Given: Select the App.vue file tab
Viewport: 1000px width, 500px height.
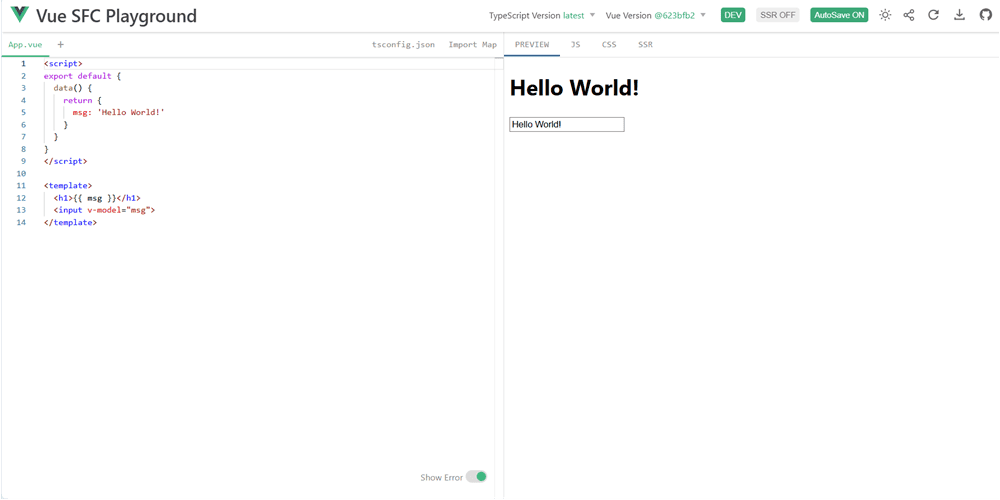Looking at the screenshot, I should click(x=25, y=45).
